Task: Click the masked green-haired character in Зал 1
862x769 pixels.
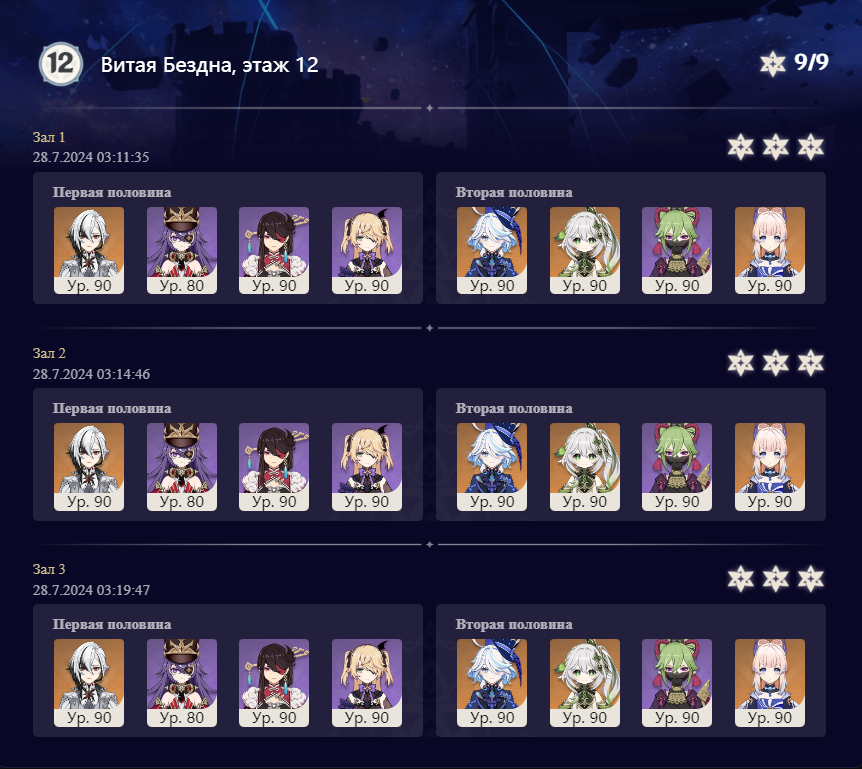Action: point(677,250)
